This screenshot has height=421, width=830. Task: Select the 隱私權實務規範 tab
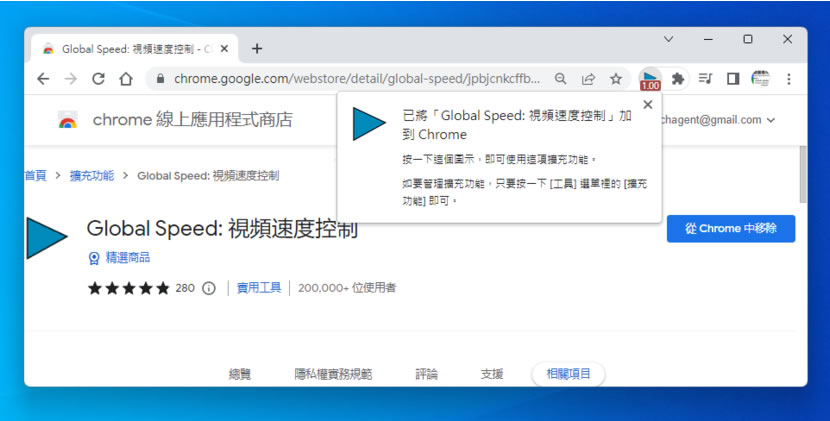point(333,374)
